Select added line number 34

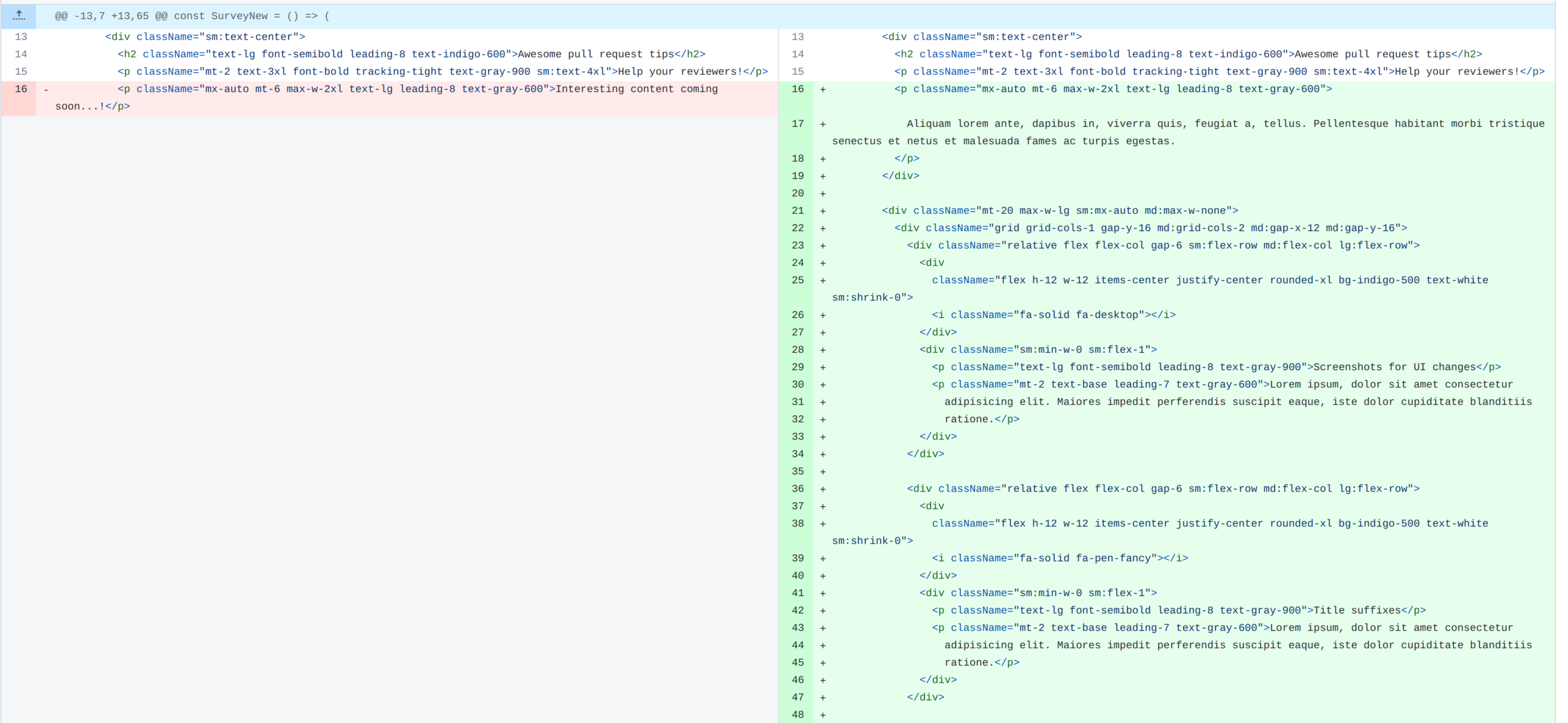click(x=797, y=454)
